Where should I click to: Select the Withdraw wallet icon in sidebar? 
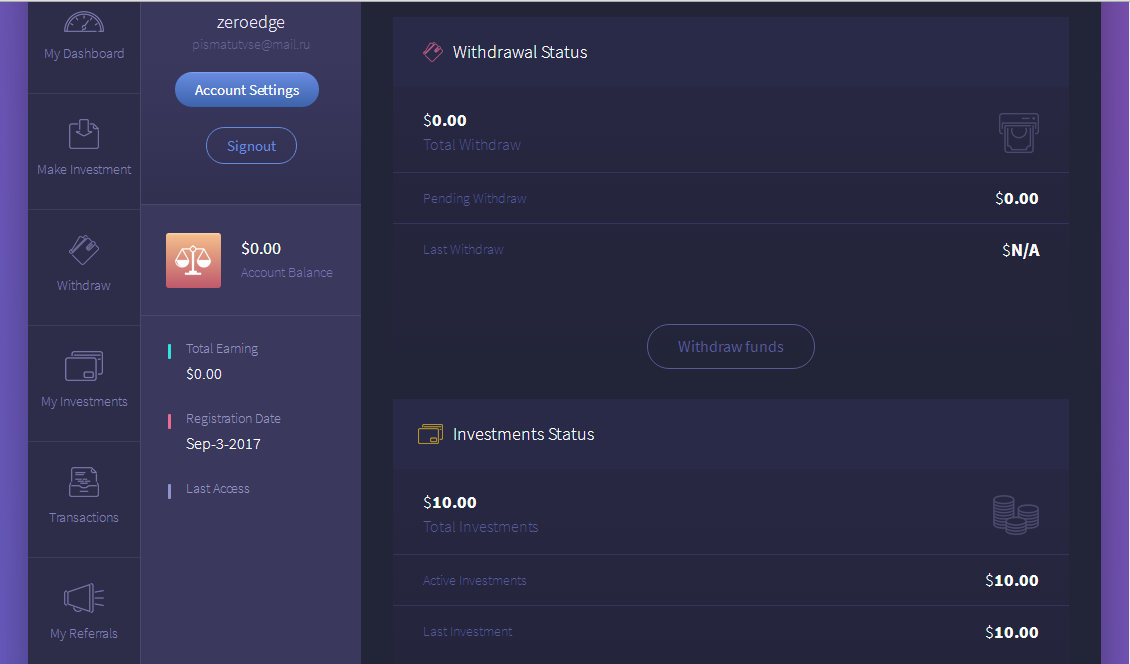(84, 249)
